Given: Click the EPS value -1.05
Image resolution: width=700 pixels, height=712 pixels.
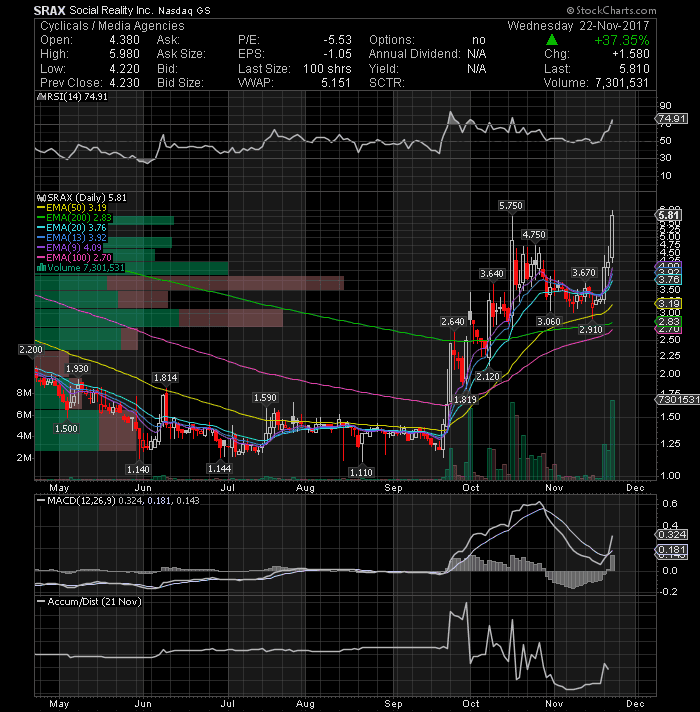Looking at the screenshot, I should pos(337,54).
